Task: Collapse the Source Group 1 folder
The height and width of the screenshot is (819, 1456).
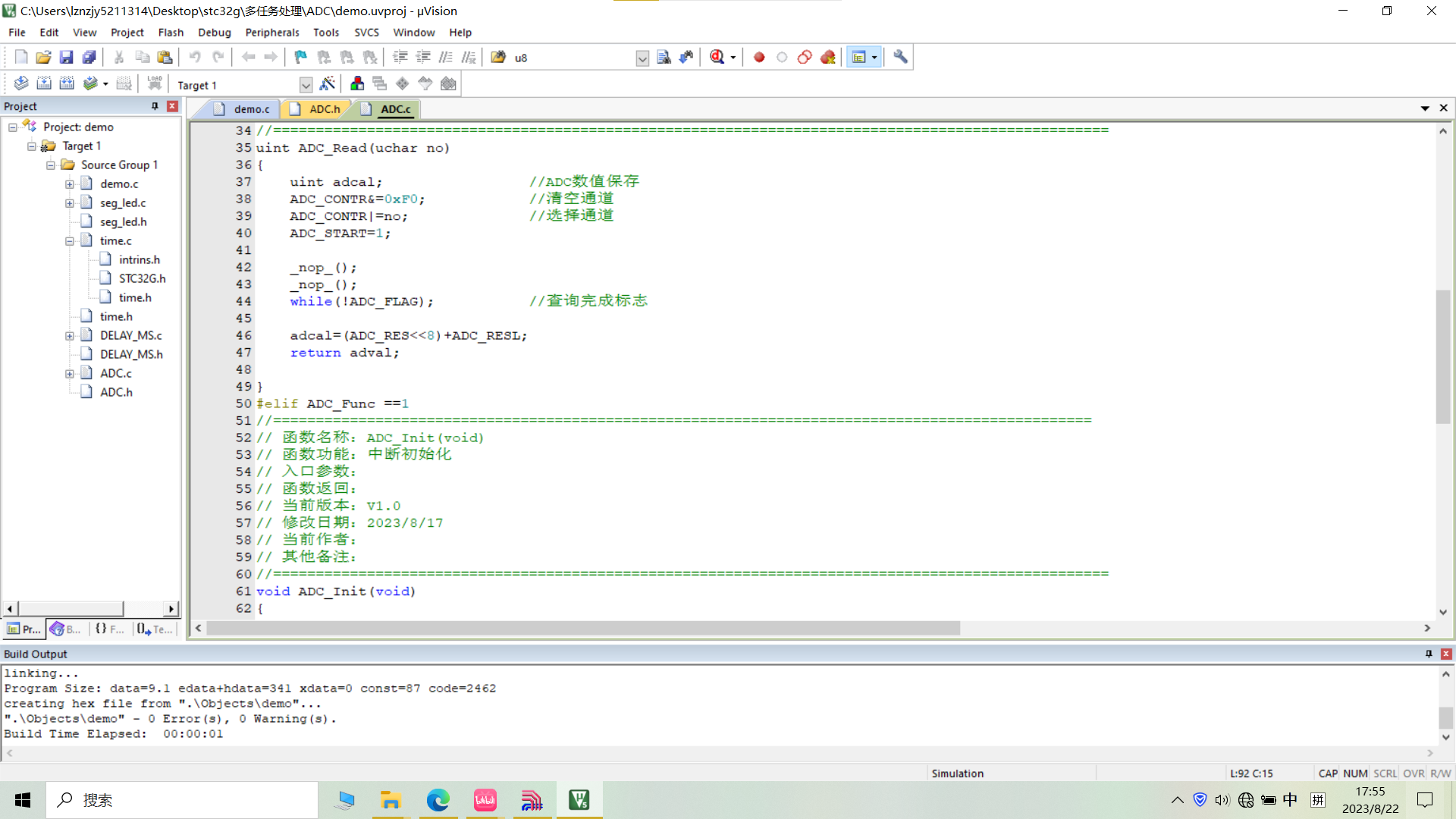Action: coord(51,165)
